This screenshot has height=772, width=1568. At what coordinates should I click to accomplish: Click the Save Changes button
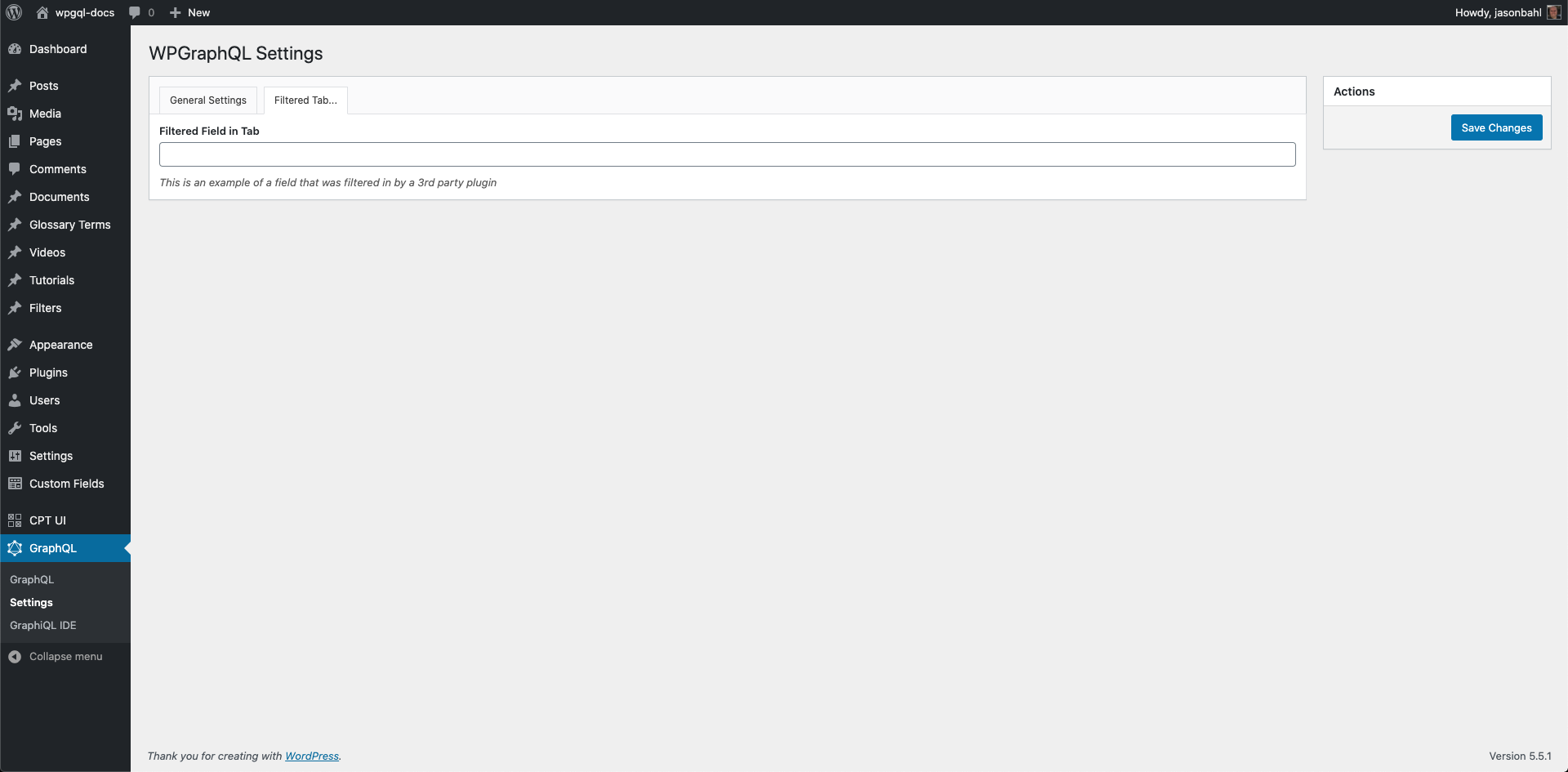coord(1496,127)
